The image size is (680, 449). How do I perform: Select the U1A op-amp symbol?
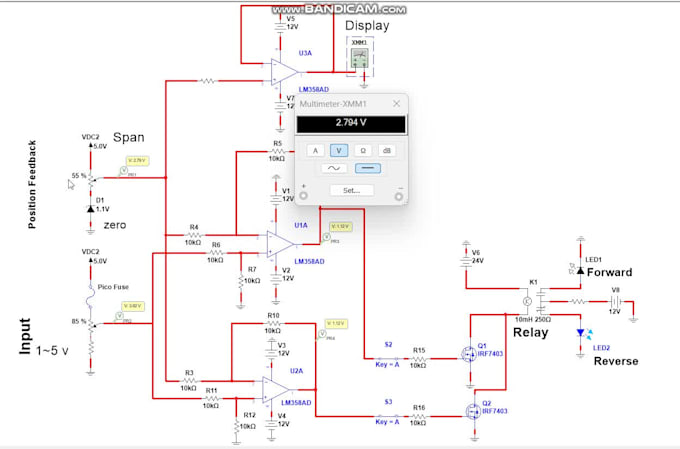click(280, 244)
